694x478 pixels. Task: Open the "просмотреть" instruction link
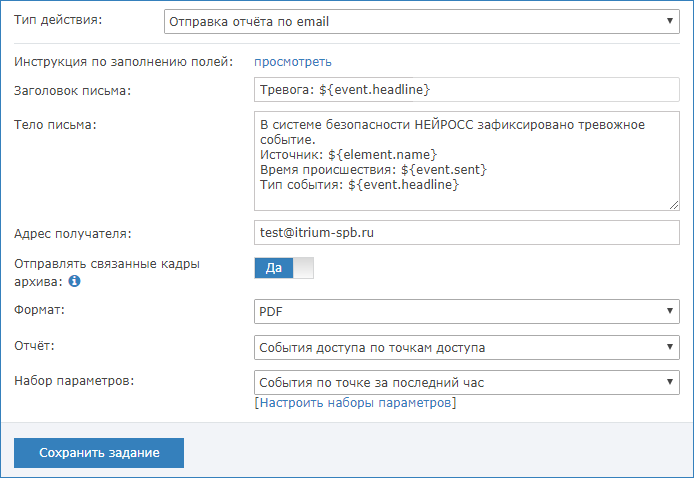point(293,62)
